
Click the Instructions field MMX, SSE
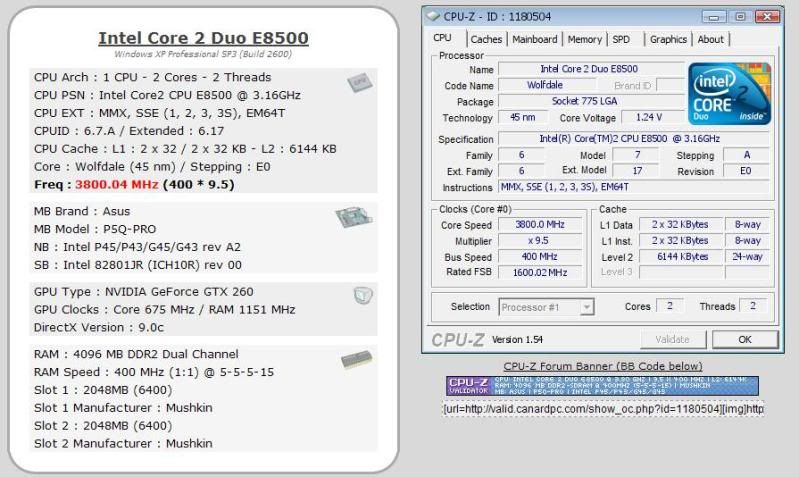[x=633, y=187]
